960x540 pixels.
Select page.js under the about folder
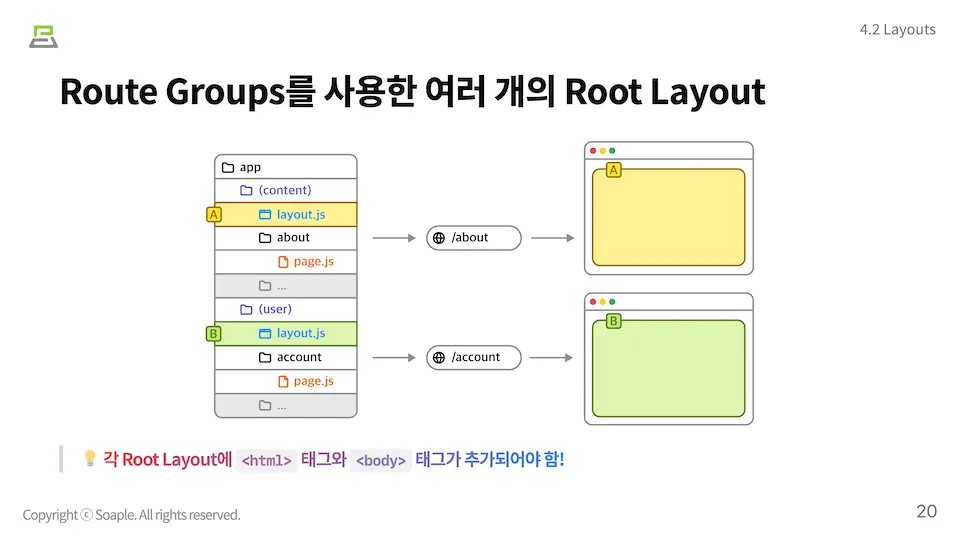[x=286, y=262]
